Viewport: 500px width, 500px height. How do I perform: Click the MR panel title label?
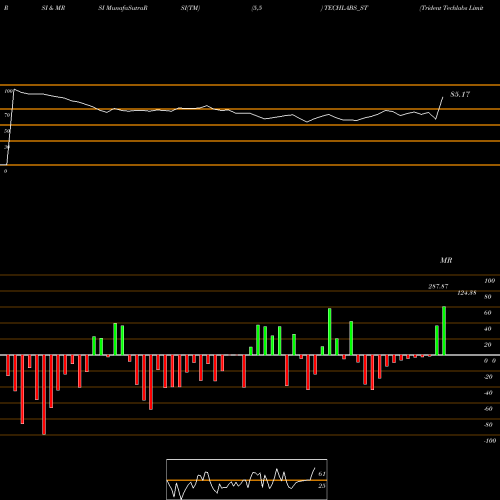pos(446,260)
